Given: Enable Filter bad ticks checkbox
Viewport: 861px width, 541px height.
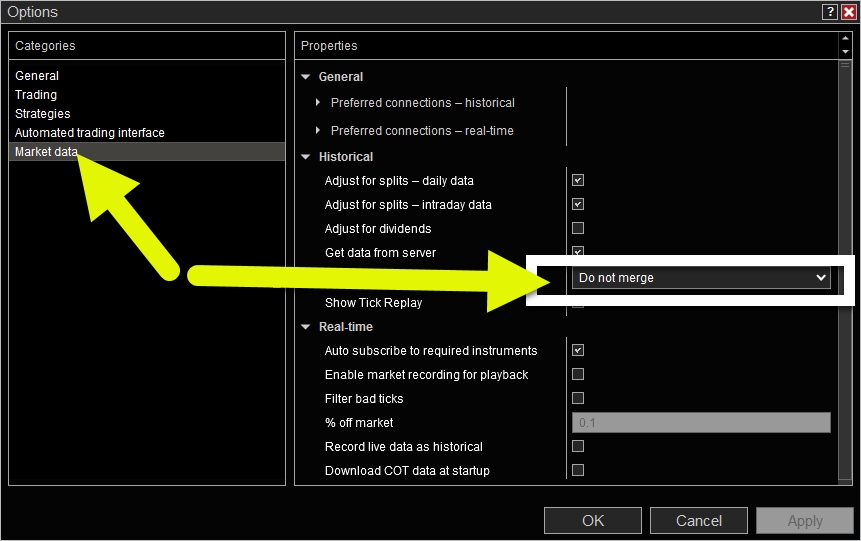Looking at the screenshot, I should click(578, 399).
